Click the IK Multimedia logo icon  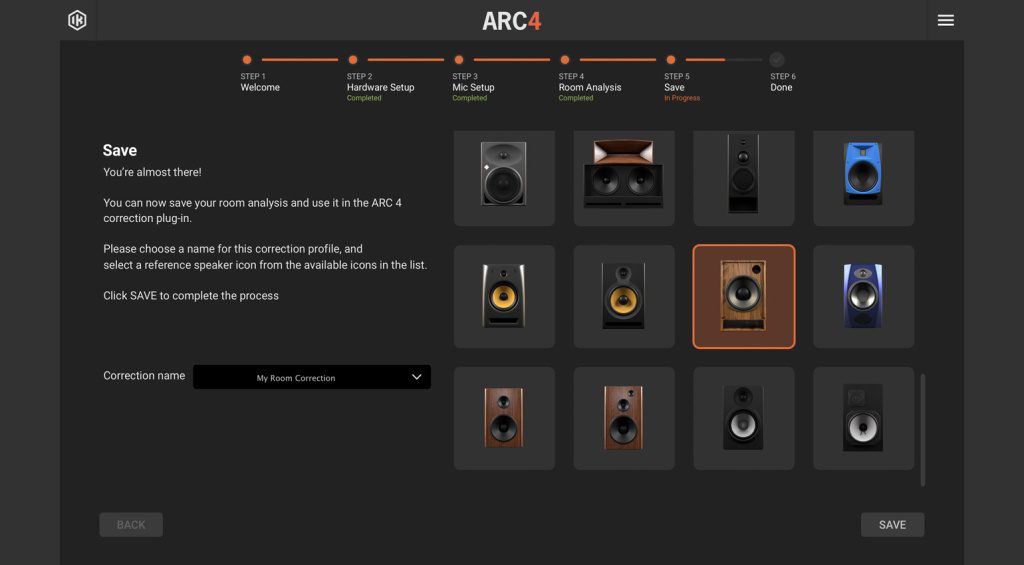(77, 20)
